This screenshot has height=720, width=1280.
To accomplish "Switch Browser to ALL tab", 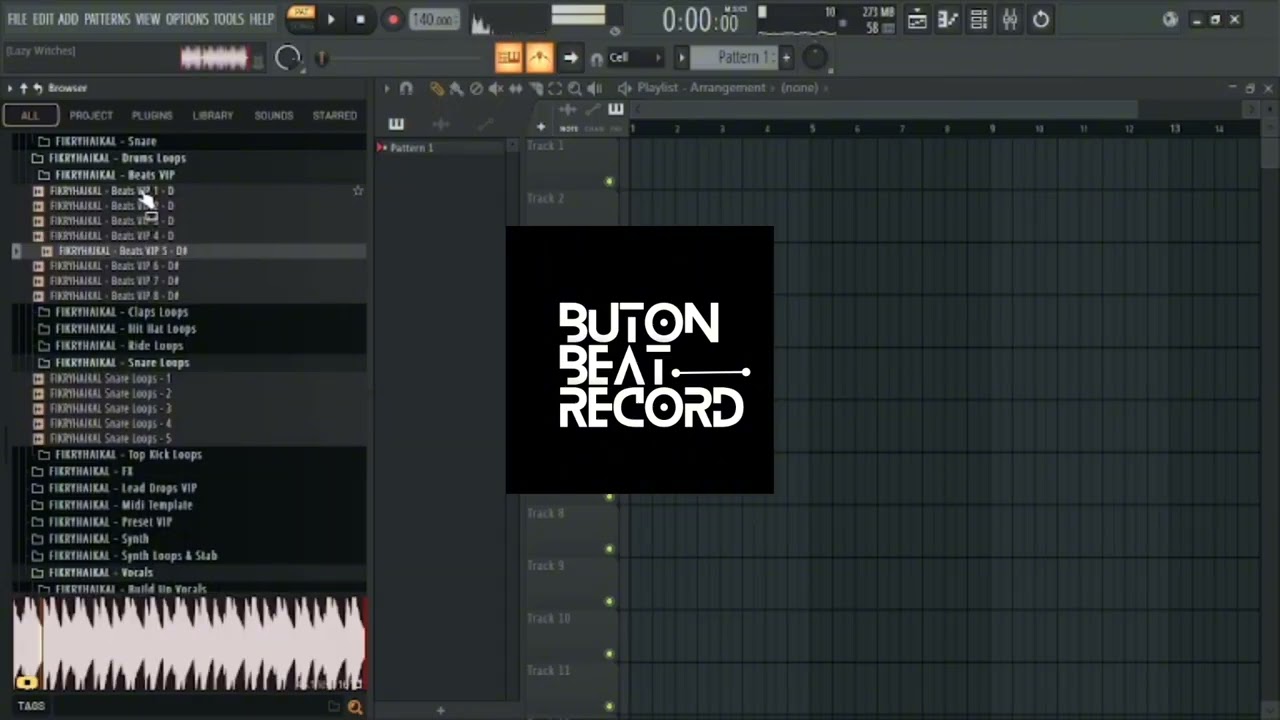I will (30, 115).
